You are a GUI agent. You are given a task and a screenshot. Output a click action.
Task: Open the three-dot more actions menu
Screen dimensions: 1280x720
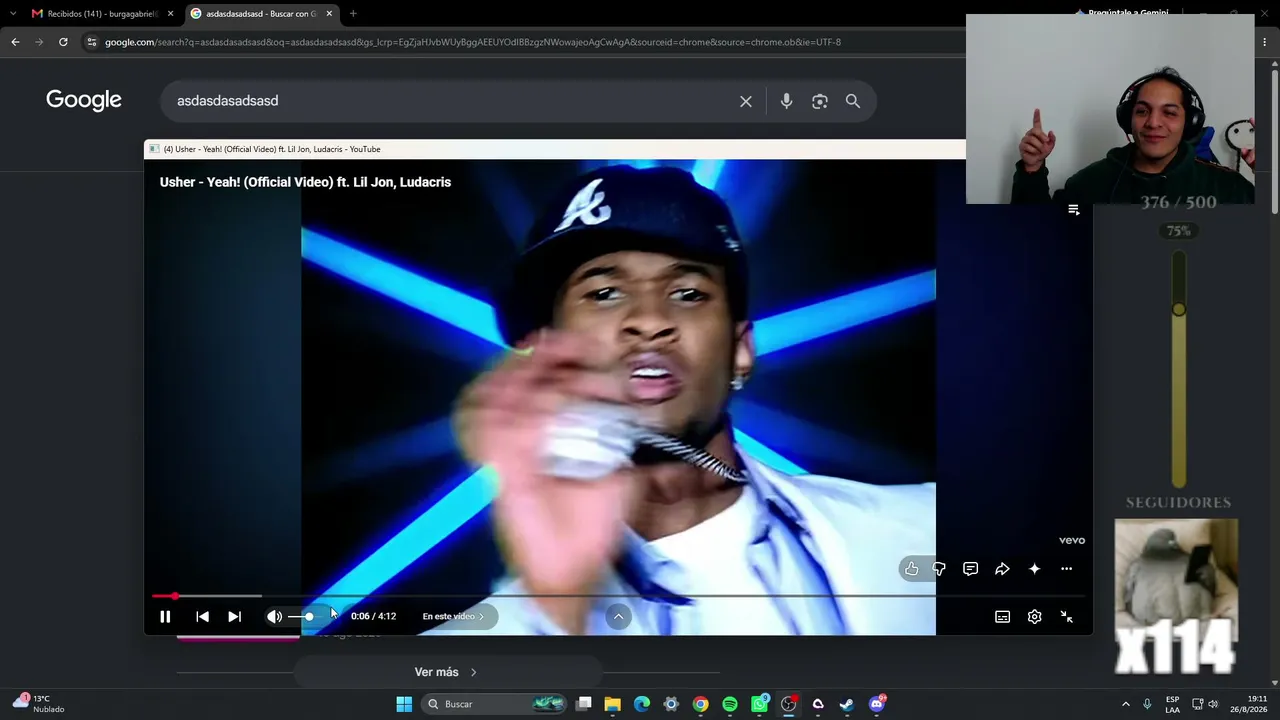coord(1066,569)
